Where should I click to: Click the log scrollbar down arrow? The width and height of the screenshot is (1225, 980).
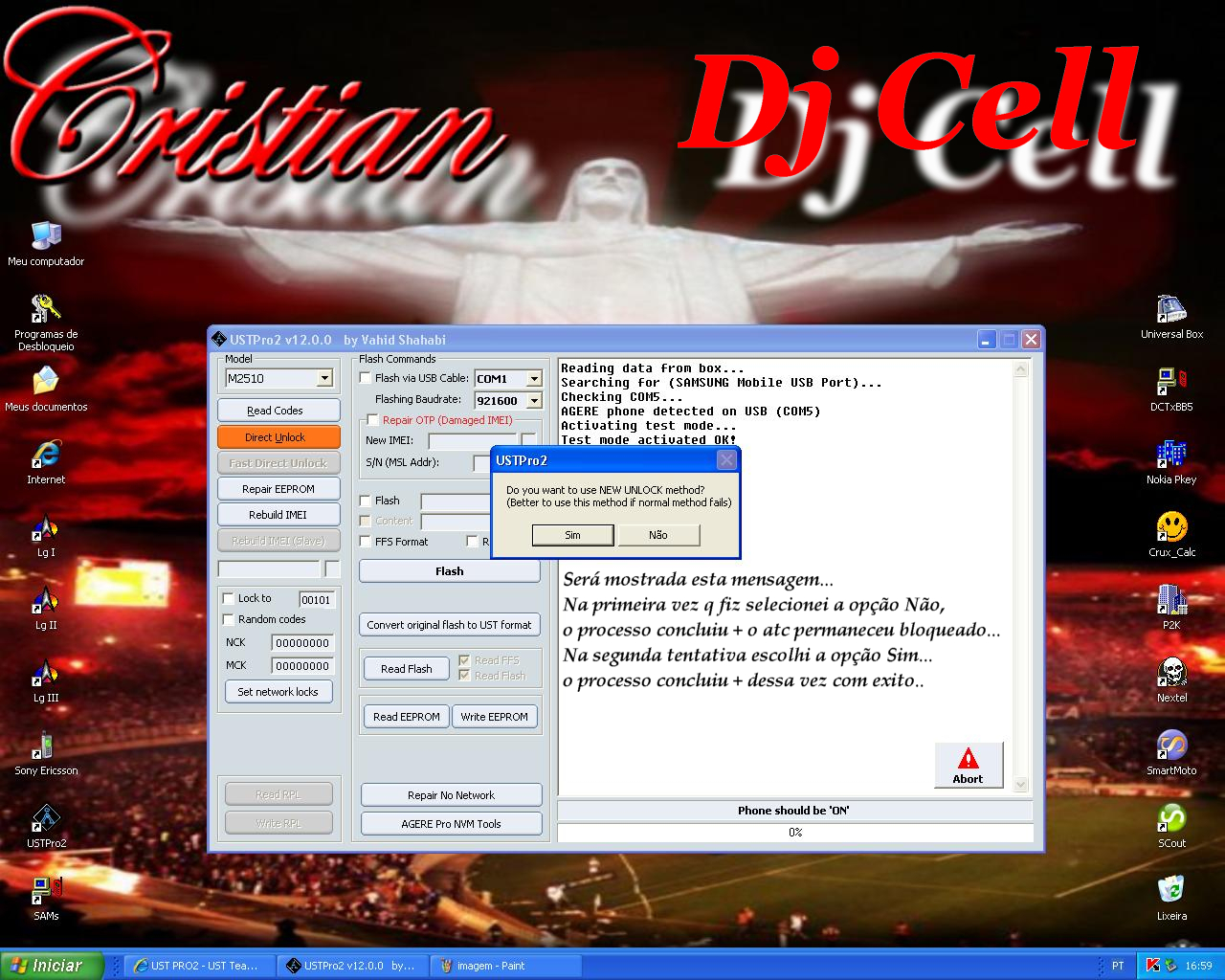click(1020, 785)
